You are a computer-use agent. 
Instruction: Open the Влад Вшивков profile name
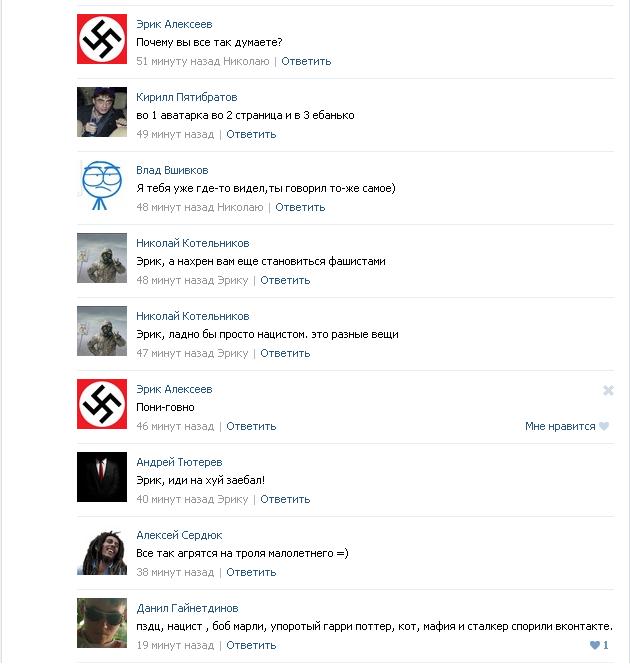click(172, 170)
